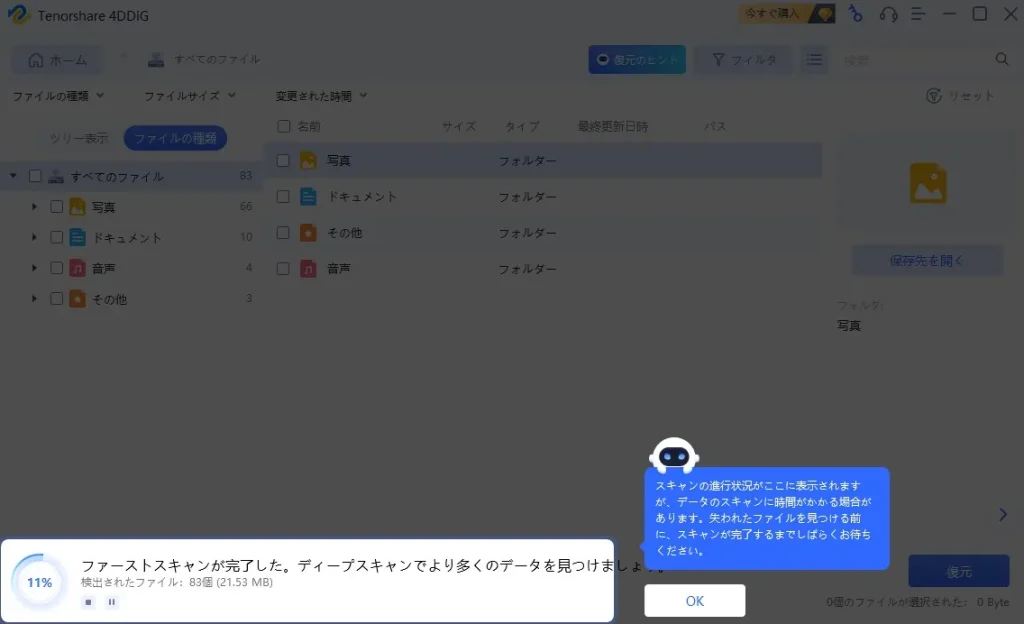
Task: Expand the その他 tree node arrow
Action: click(34, 299)
